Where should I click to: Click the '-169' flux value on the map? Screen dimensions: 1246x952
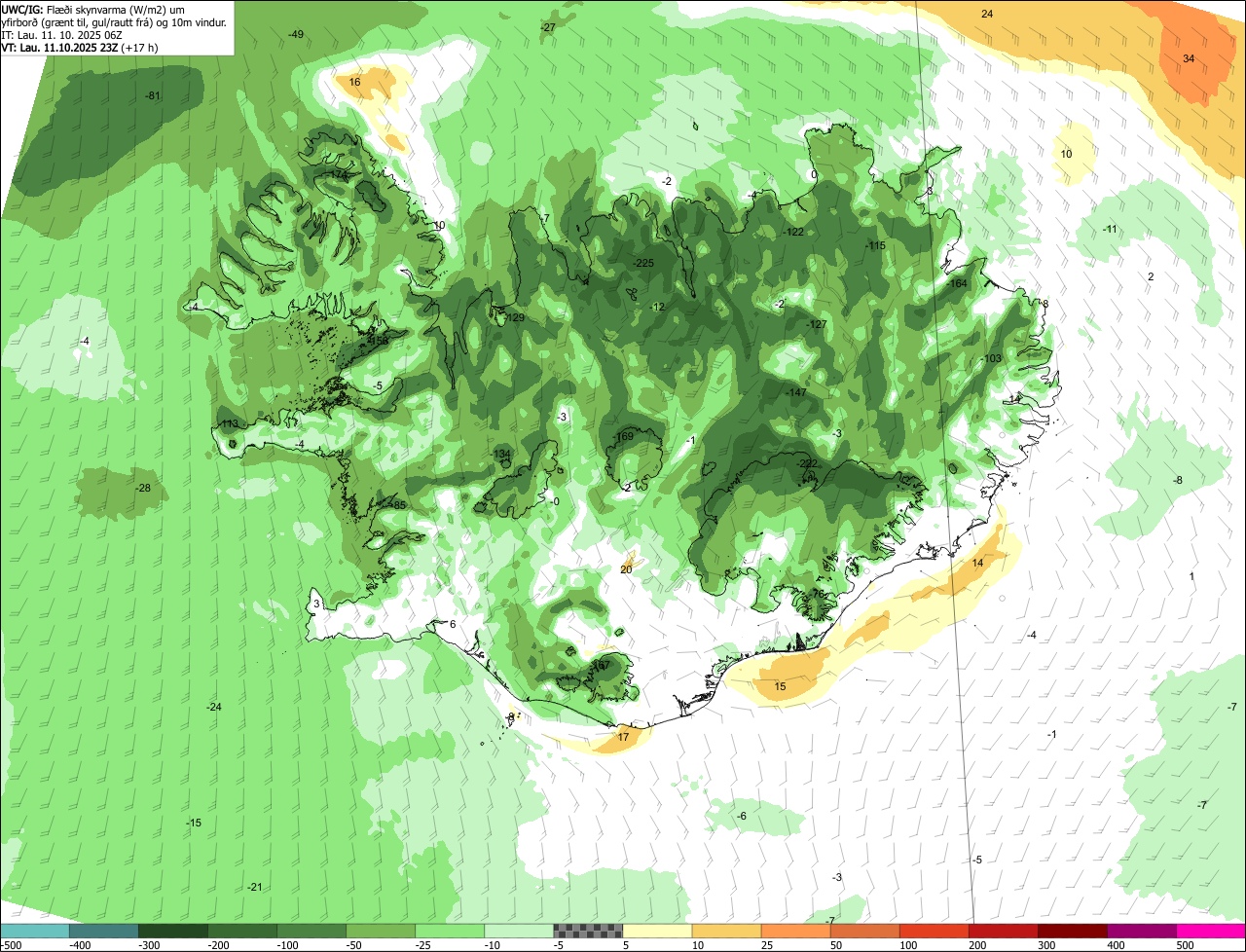[x=623, y=436]
